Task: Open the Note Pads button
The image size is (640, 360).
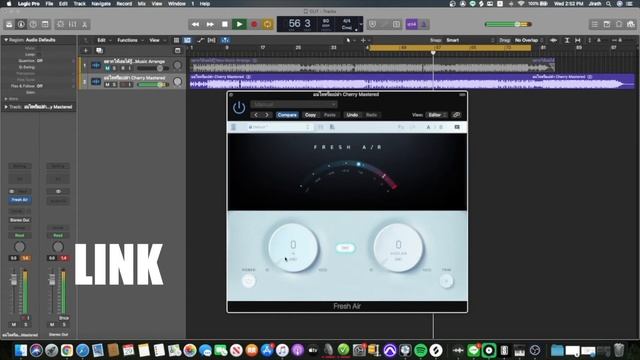Action: 607,24
